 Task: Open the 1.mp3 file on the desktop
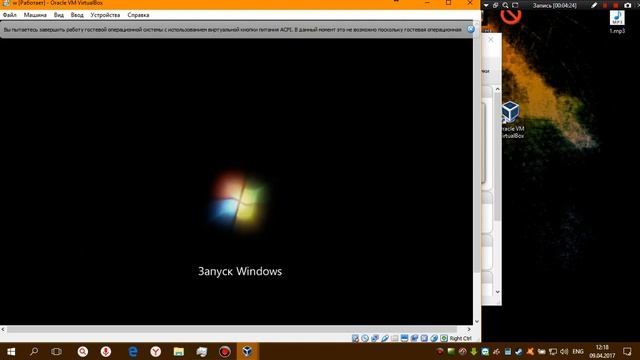(x=617, y=21)
